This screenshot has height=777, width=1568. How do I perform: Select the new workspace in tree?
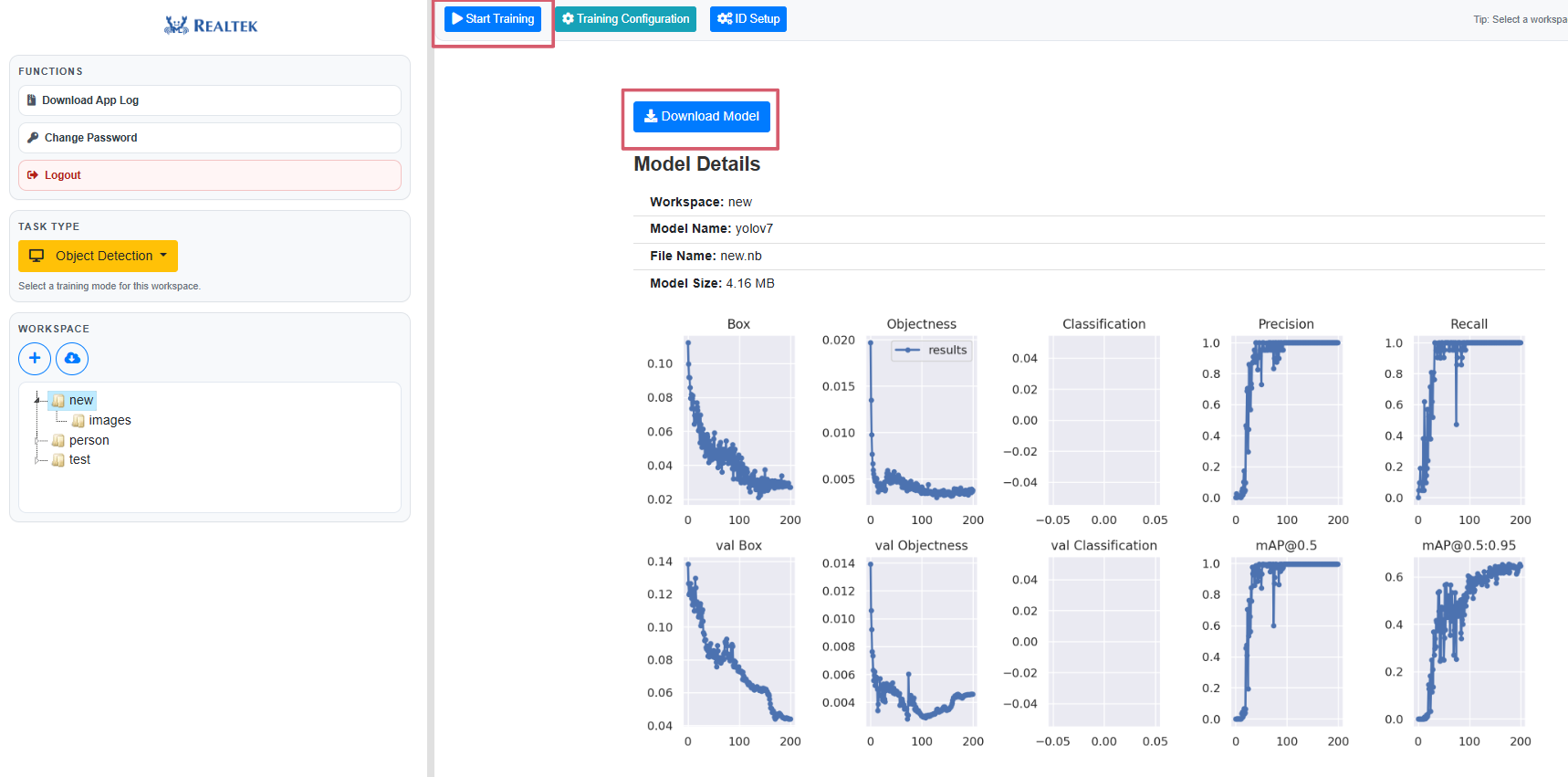81,401
